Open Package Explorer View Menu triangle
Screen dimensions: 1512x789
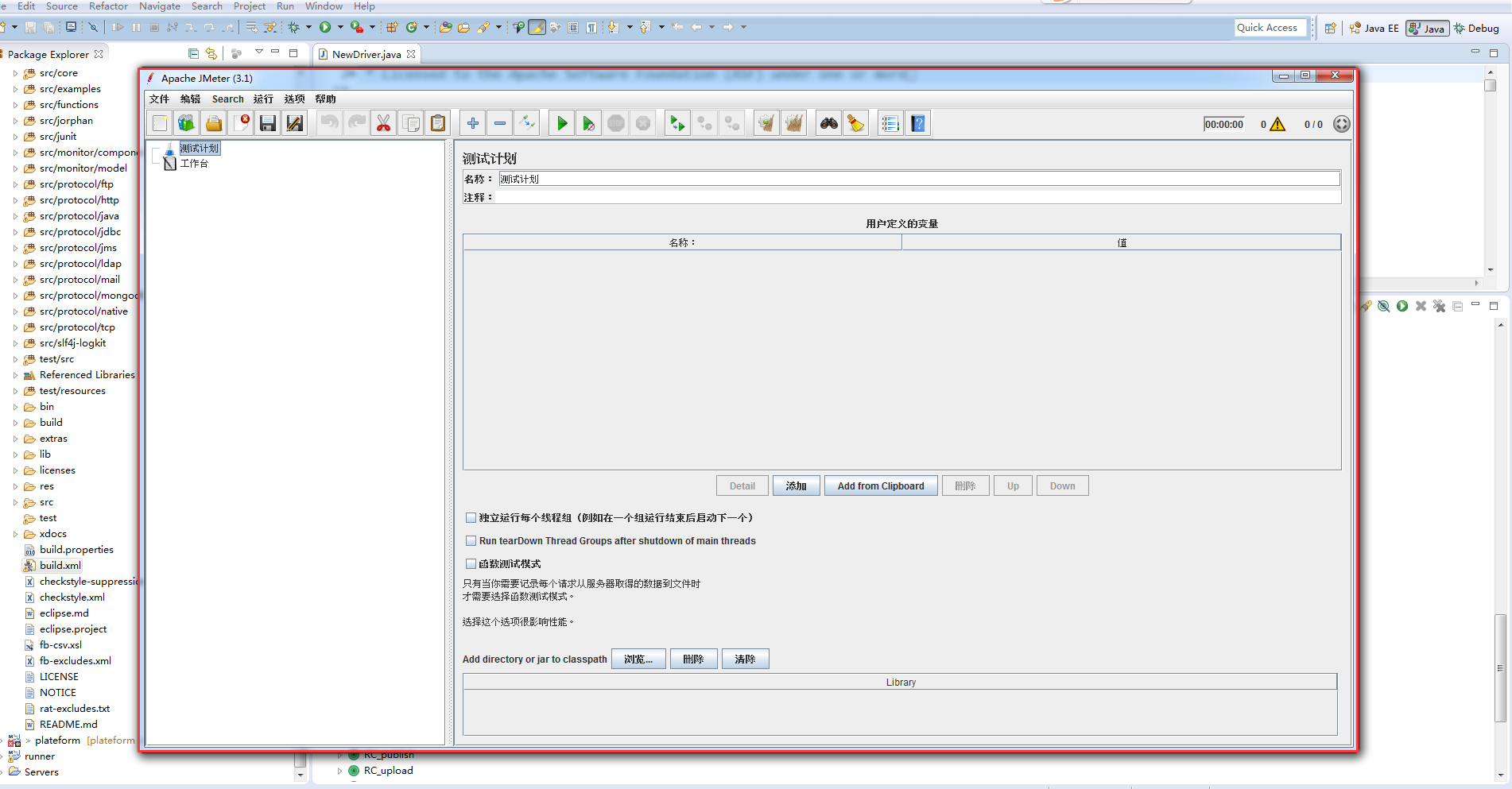pos(258,52)
